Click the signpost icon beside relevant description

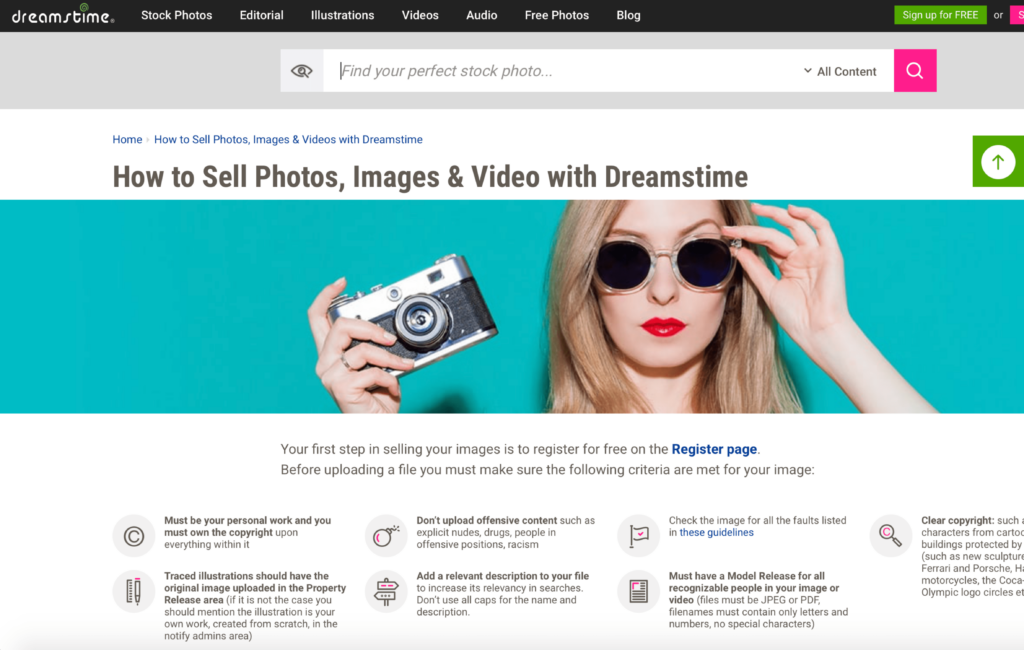point(386,591)
